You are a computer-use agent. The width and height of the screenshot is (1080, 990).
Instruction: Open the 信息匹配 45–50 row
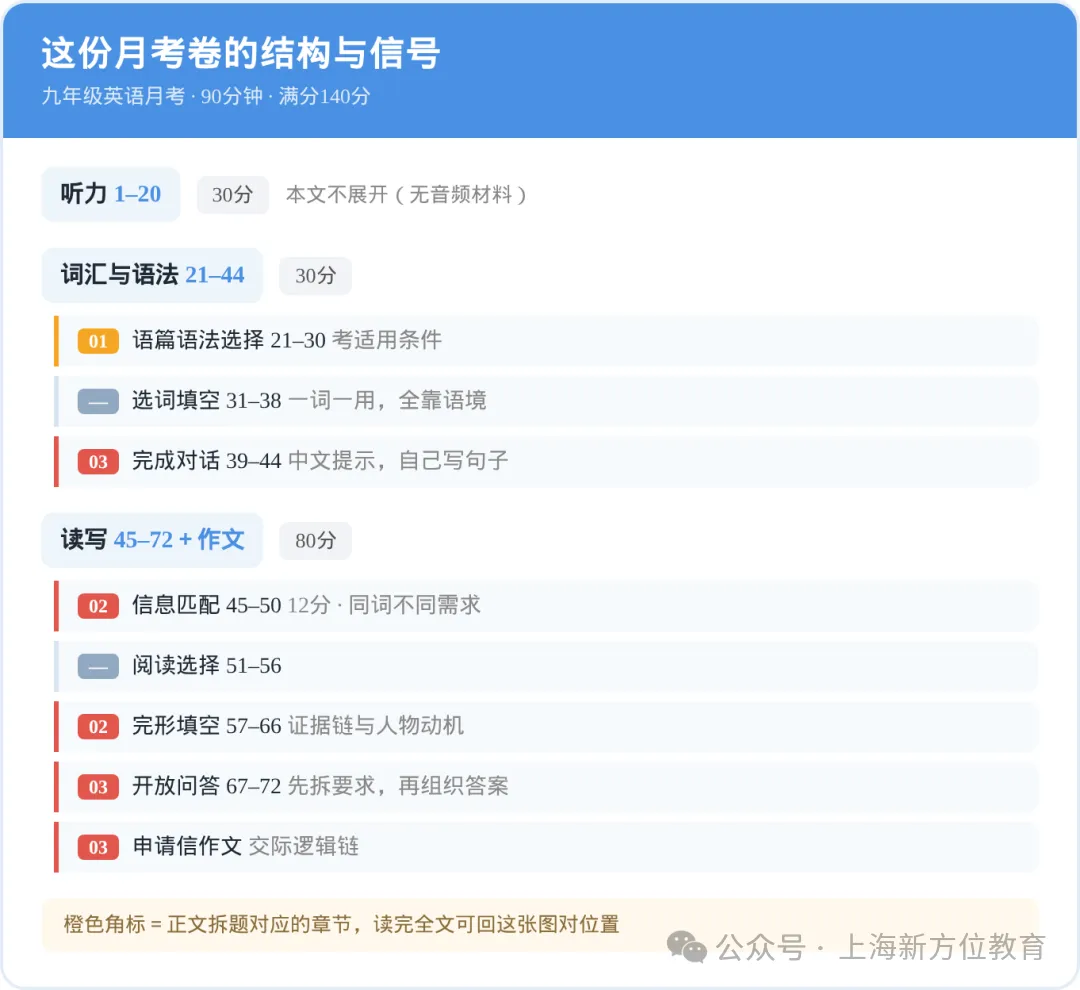tap(546, 606)
